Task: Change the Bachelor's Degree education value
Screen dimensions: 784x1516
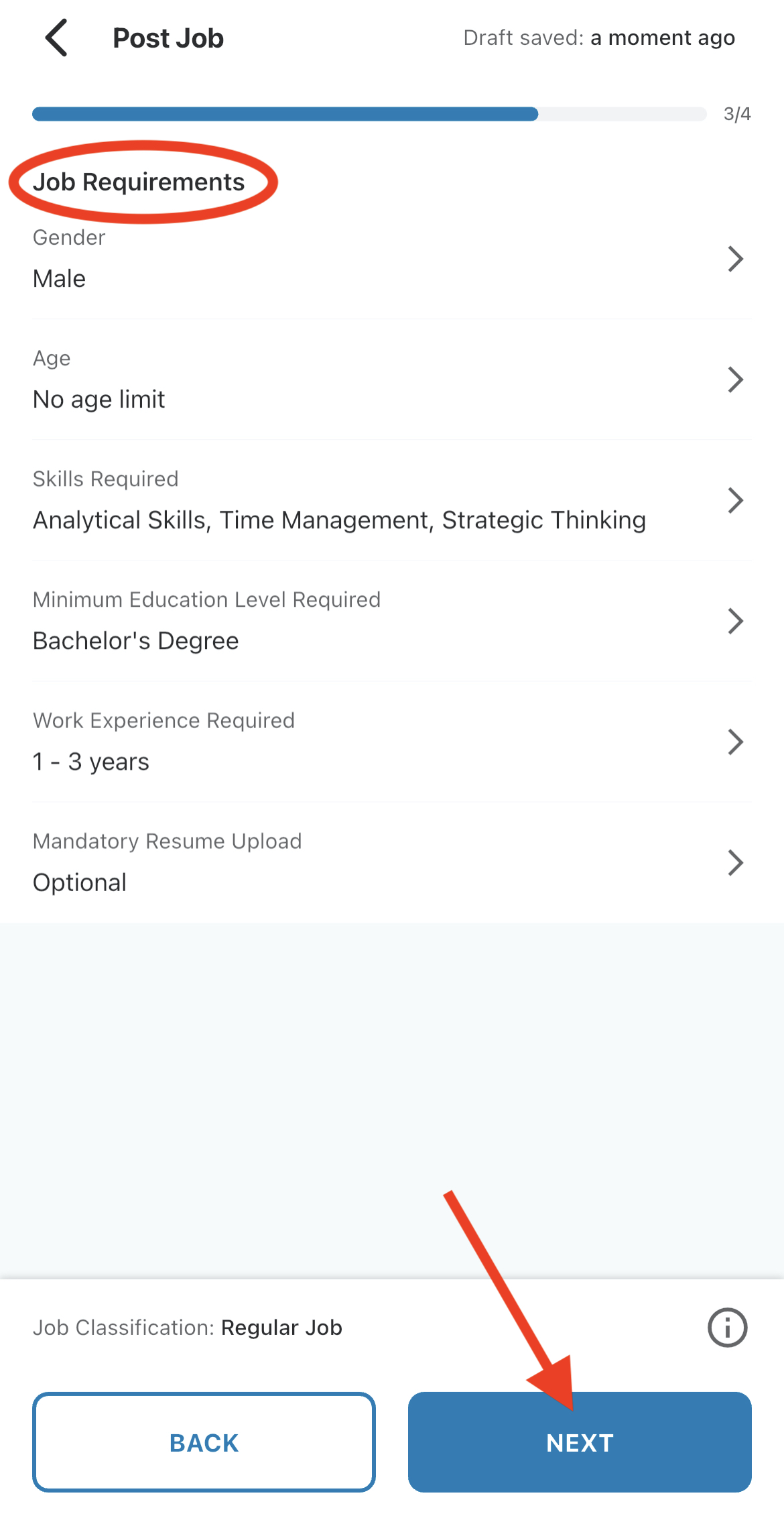Action: tap(135, 641)
